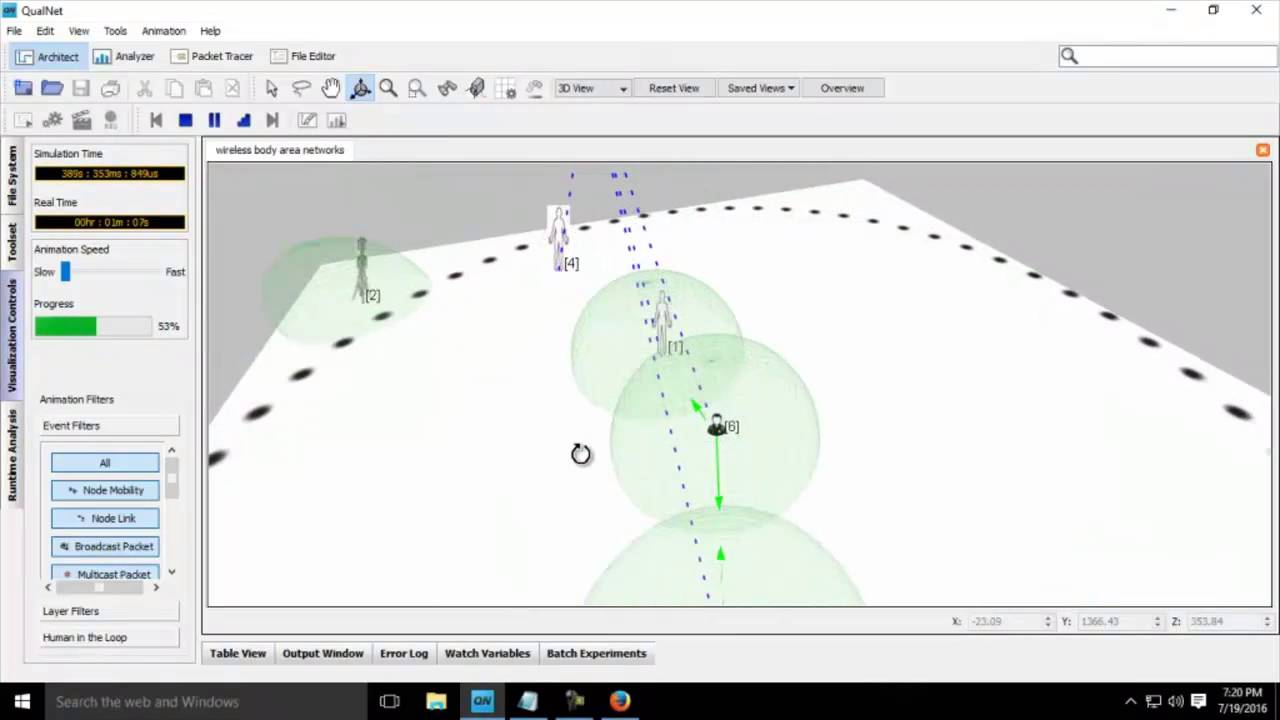Screen dimensions: 1280x720
Task: Click the step forward staircase button
Action: click(x=243, y=120)
